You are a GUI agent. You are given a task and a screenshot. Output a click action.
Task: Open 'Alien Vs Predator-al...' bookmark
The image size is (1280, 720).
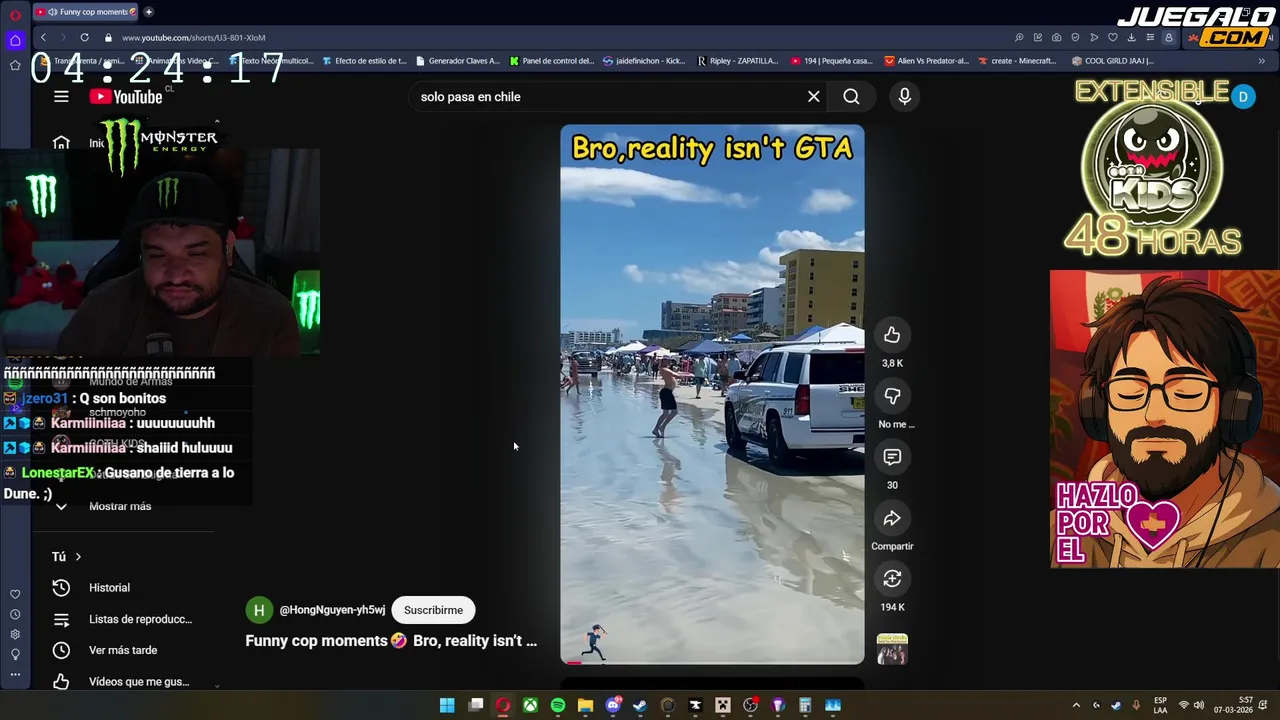click(x=926, y=61)
